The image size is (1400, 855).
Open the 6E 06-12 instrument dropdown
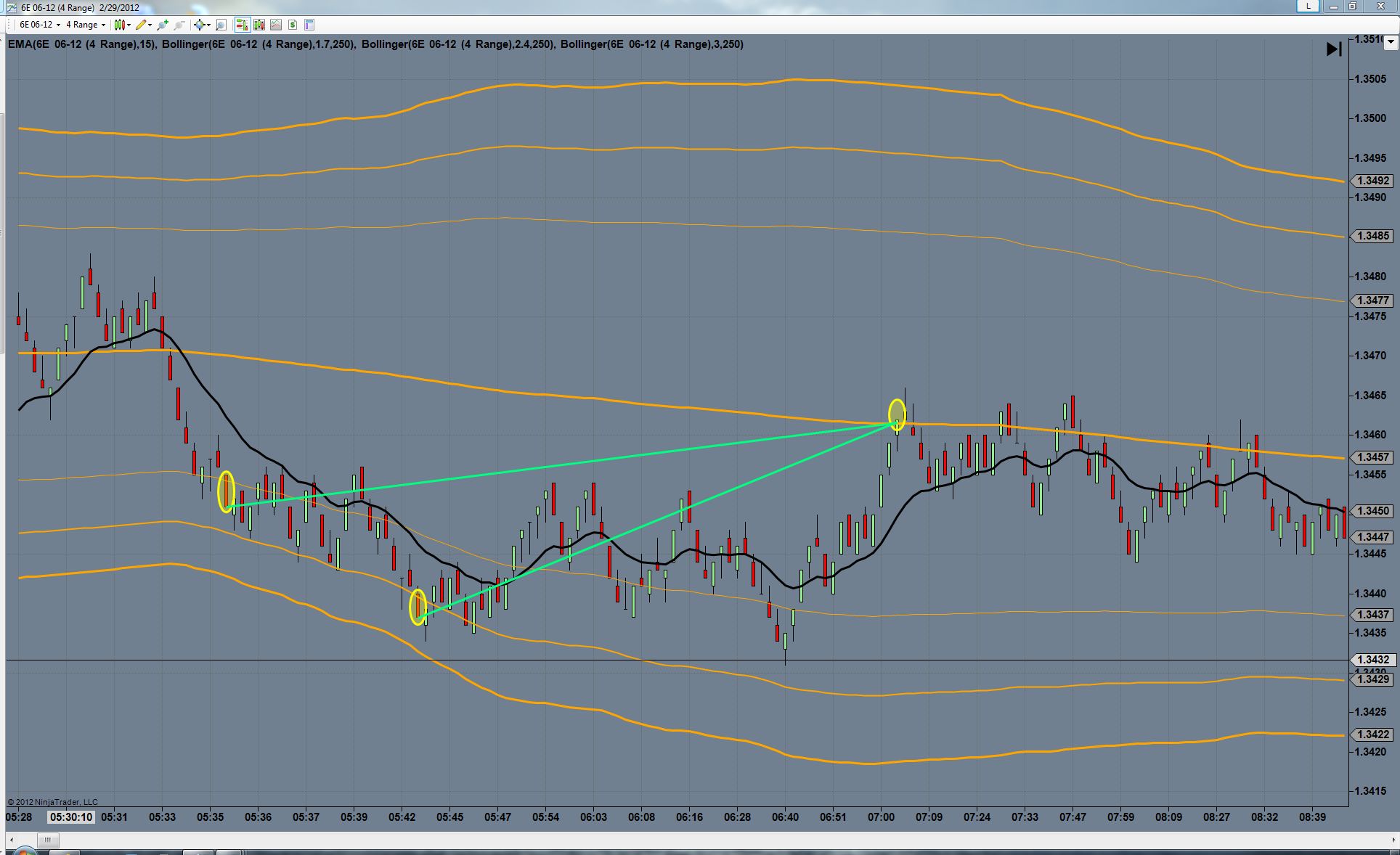(40, 25)
